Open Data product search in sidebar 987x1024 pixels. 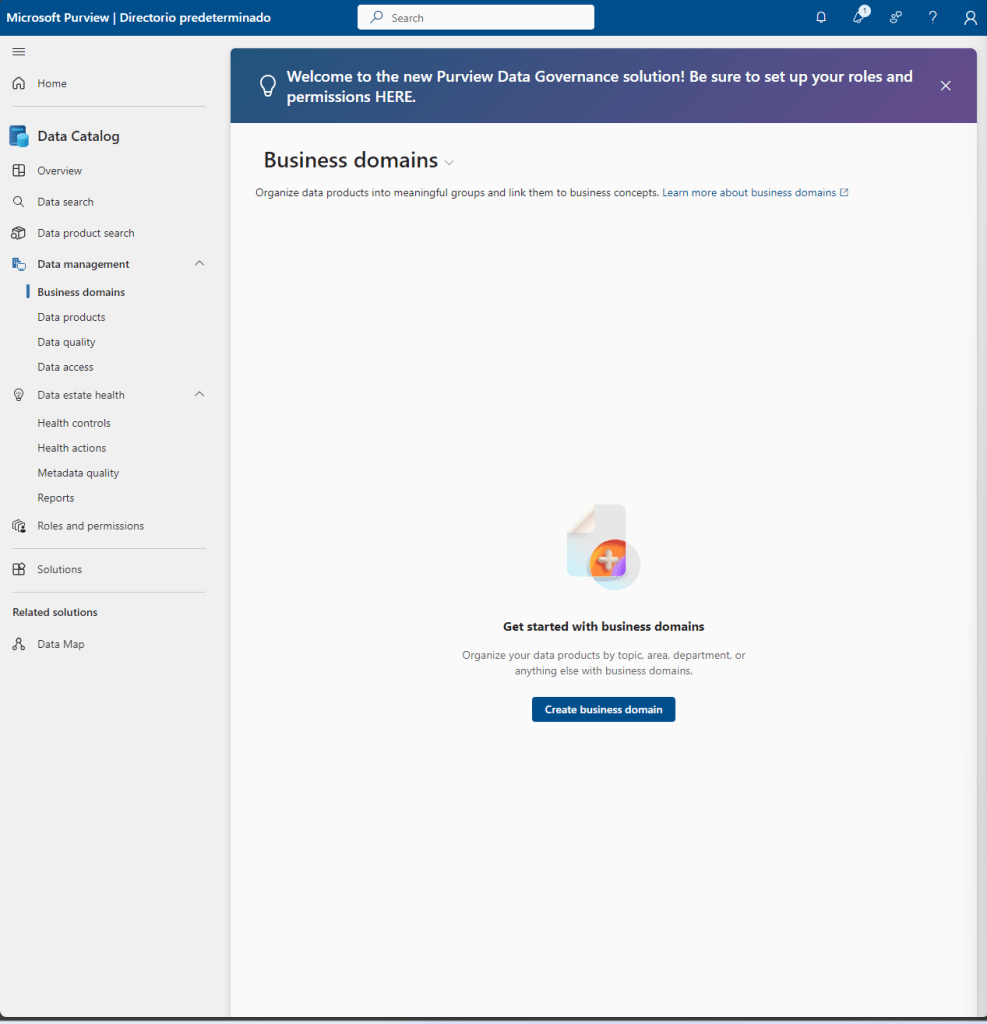pyautogui.click(x=85, y=233)
